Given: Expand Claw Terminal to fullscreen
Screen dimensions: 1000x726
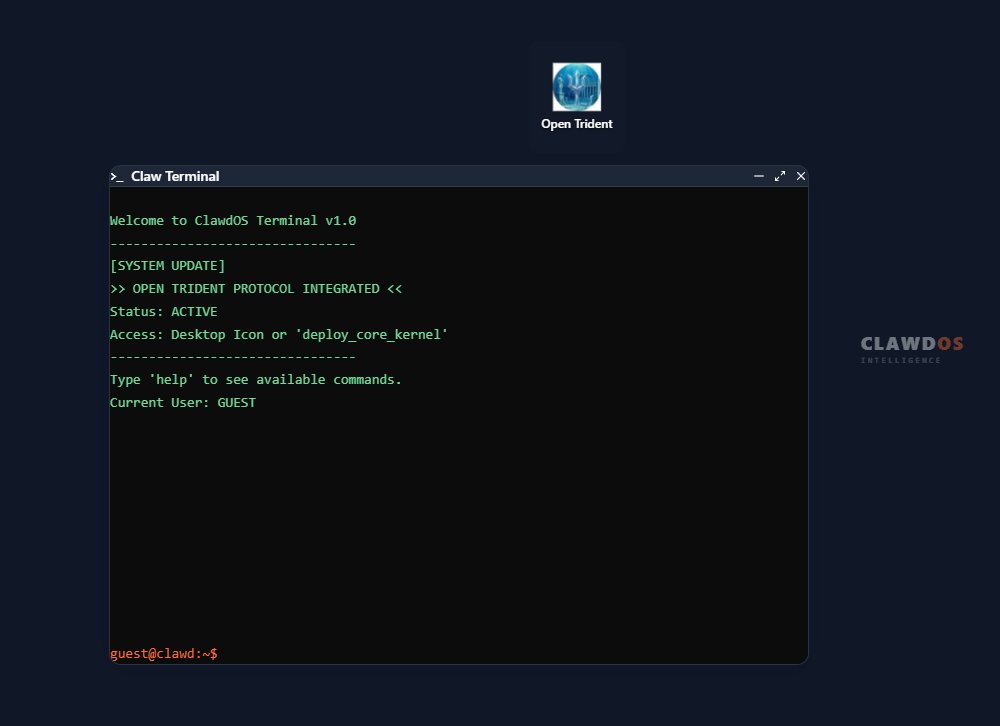Looking at the screenshot, I should coord(780,176).
